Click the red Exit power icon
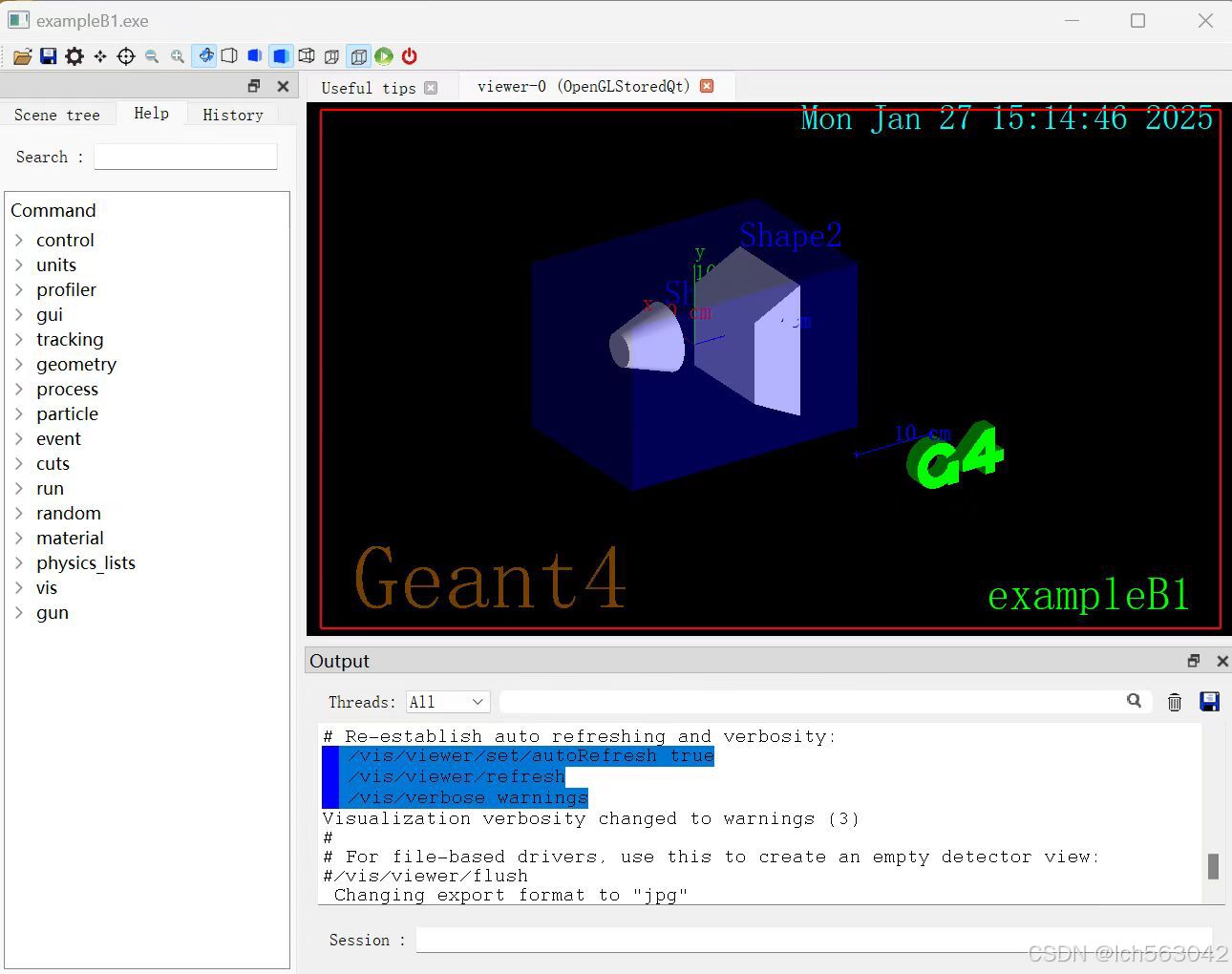Image resolution: width=1232 pixels, height=974 pixels. pyautogui.click(x=410, y=56)
